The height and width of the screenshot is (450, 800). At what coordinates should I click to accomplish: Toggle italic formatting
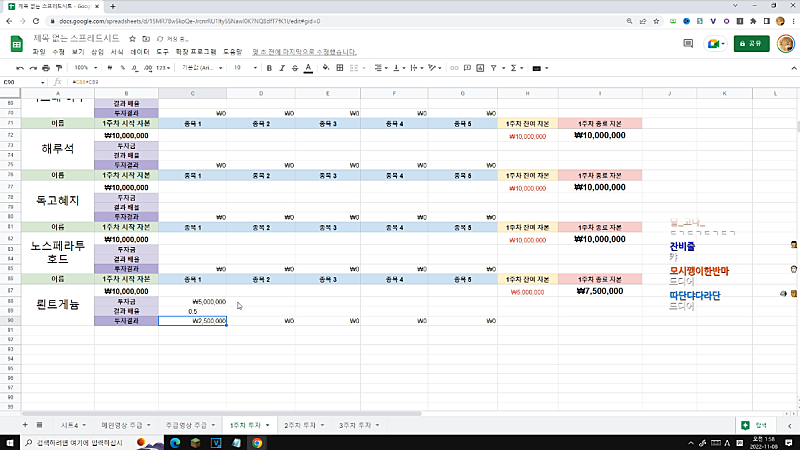click(282, 68)
